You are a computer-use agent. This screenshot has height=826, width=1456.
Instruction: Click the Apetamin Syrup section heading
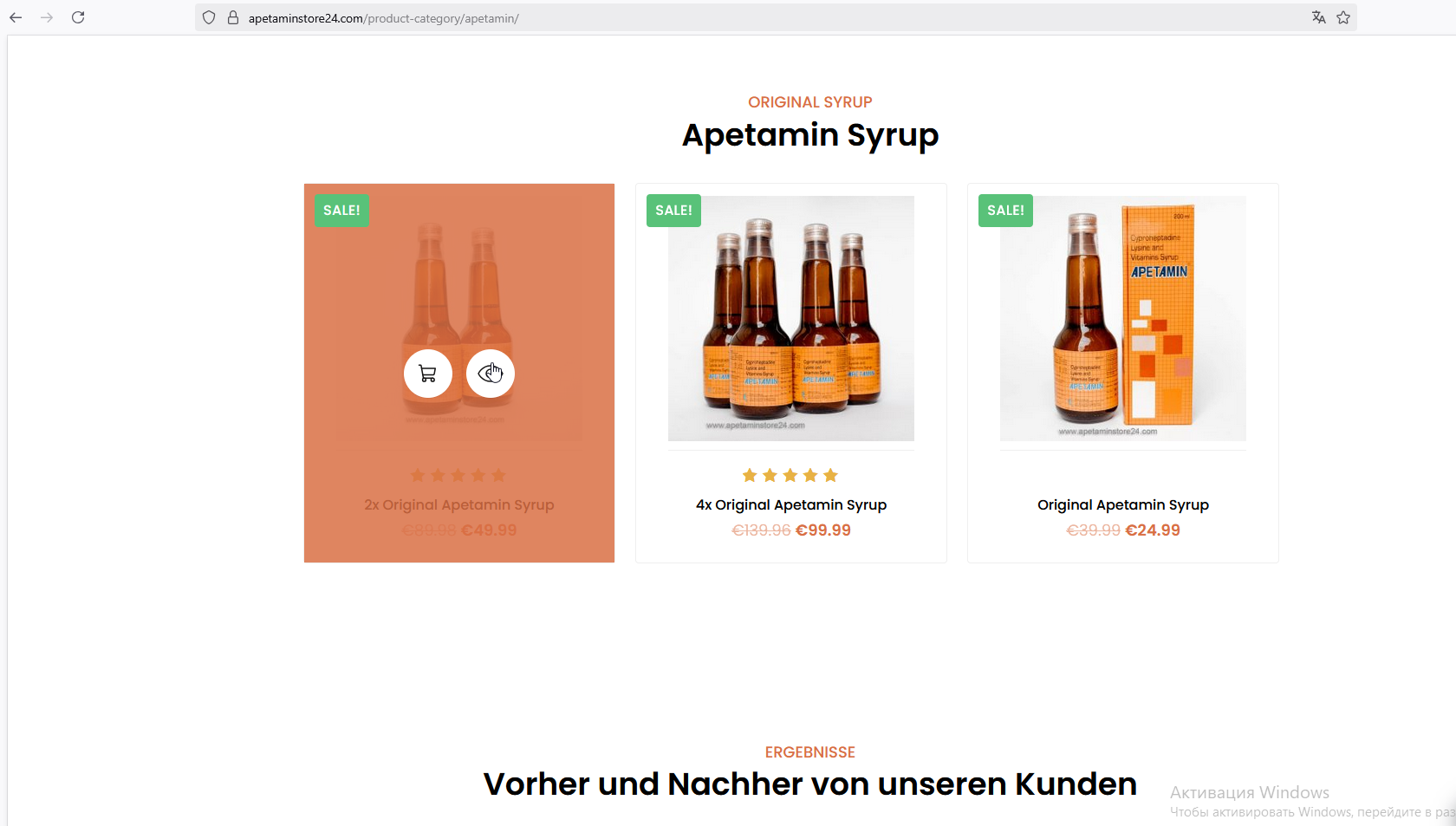(x=810, y=135)
